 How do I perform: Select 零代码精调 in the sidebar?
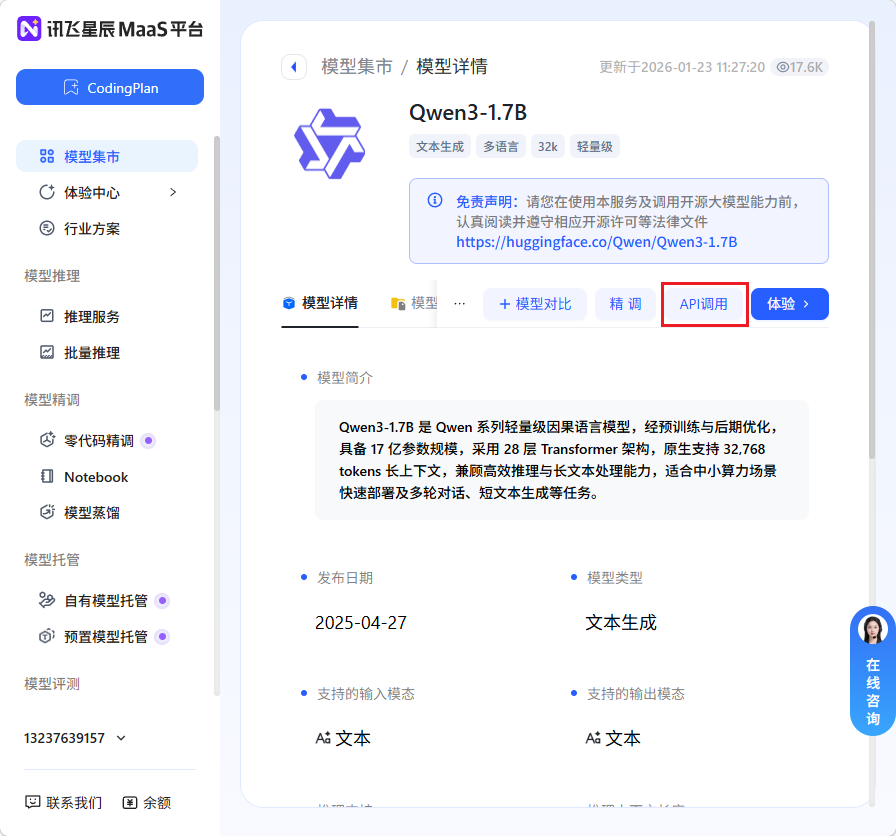click(98, 440)
